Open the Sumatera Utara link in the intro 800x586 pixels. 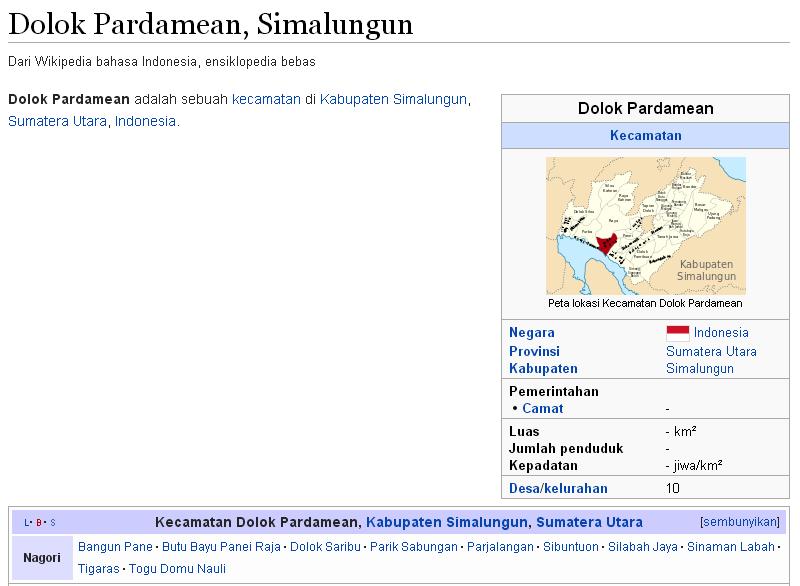(x=56, y=117)
